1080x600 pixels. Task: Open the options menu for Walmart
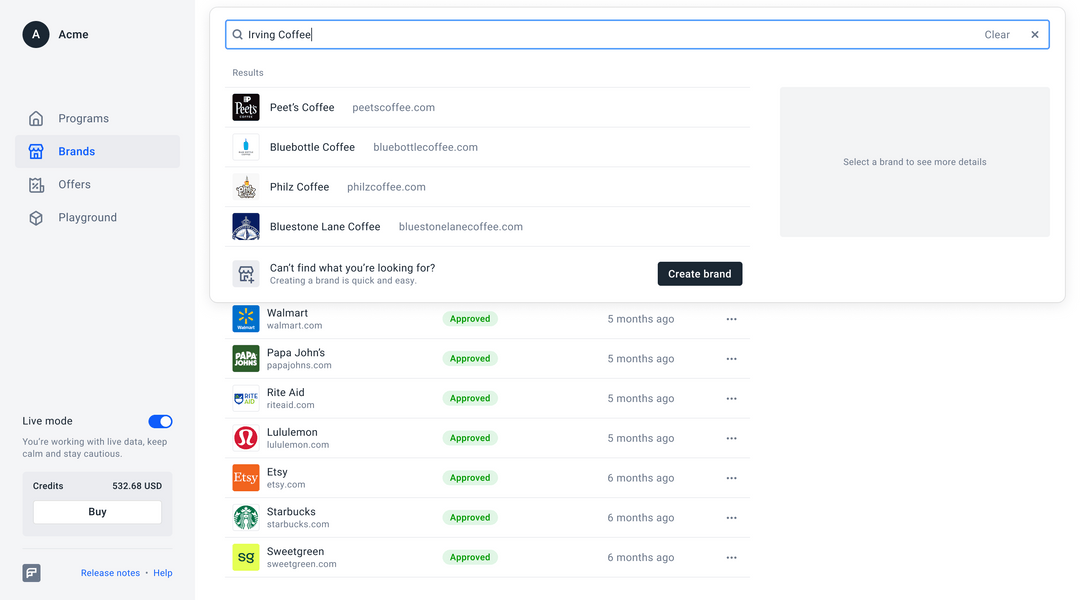tap(731, 319)
